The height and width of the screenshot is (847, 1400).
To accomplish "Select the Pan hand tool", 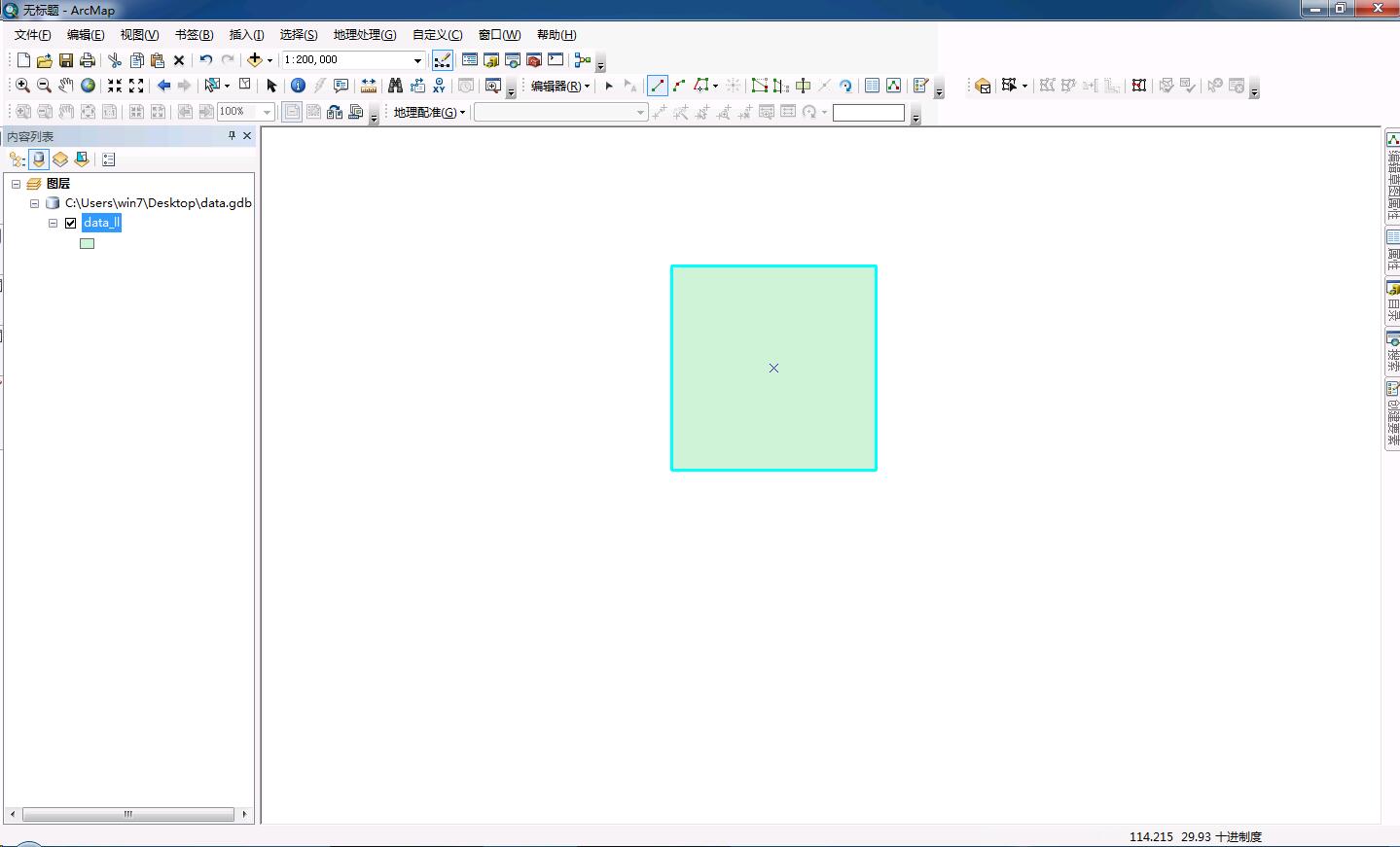I will [66, 86].
